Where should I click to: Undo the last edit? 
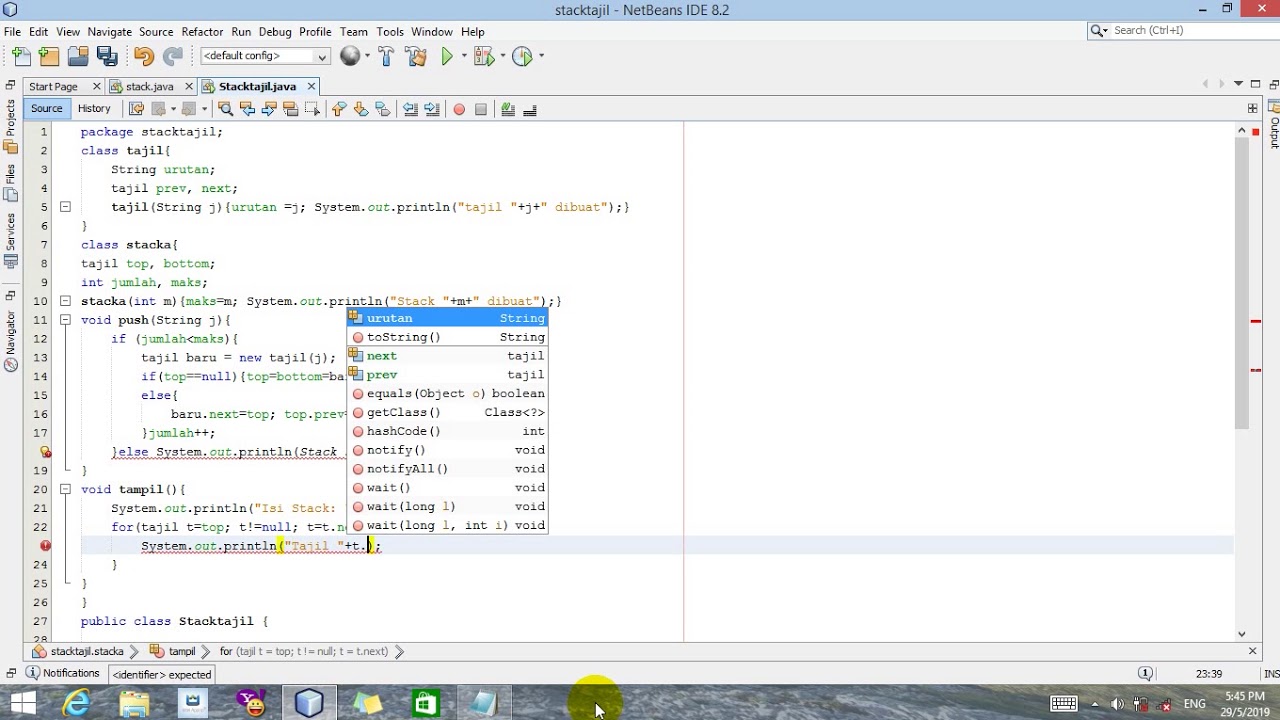[x=144, y=57]
